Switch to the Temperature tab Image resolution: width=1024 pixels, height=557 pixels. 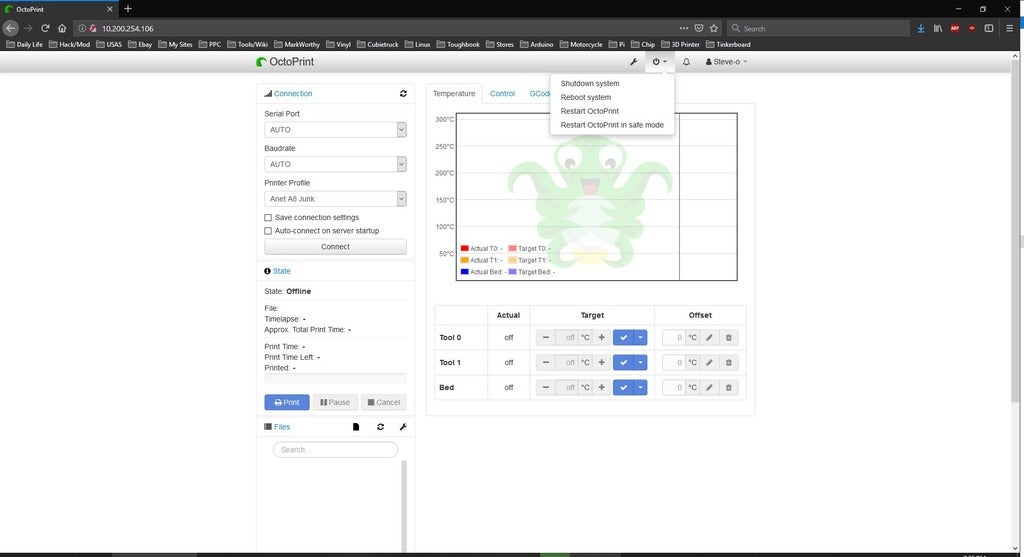pyautogui.click(x=454, y=94)
